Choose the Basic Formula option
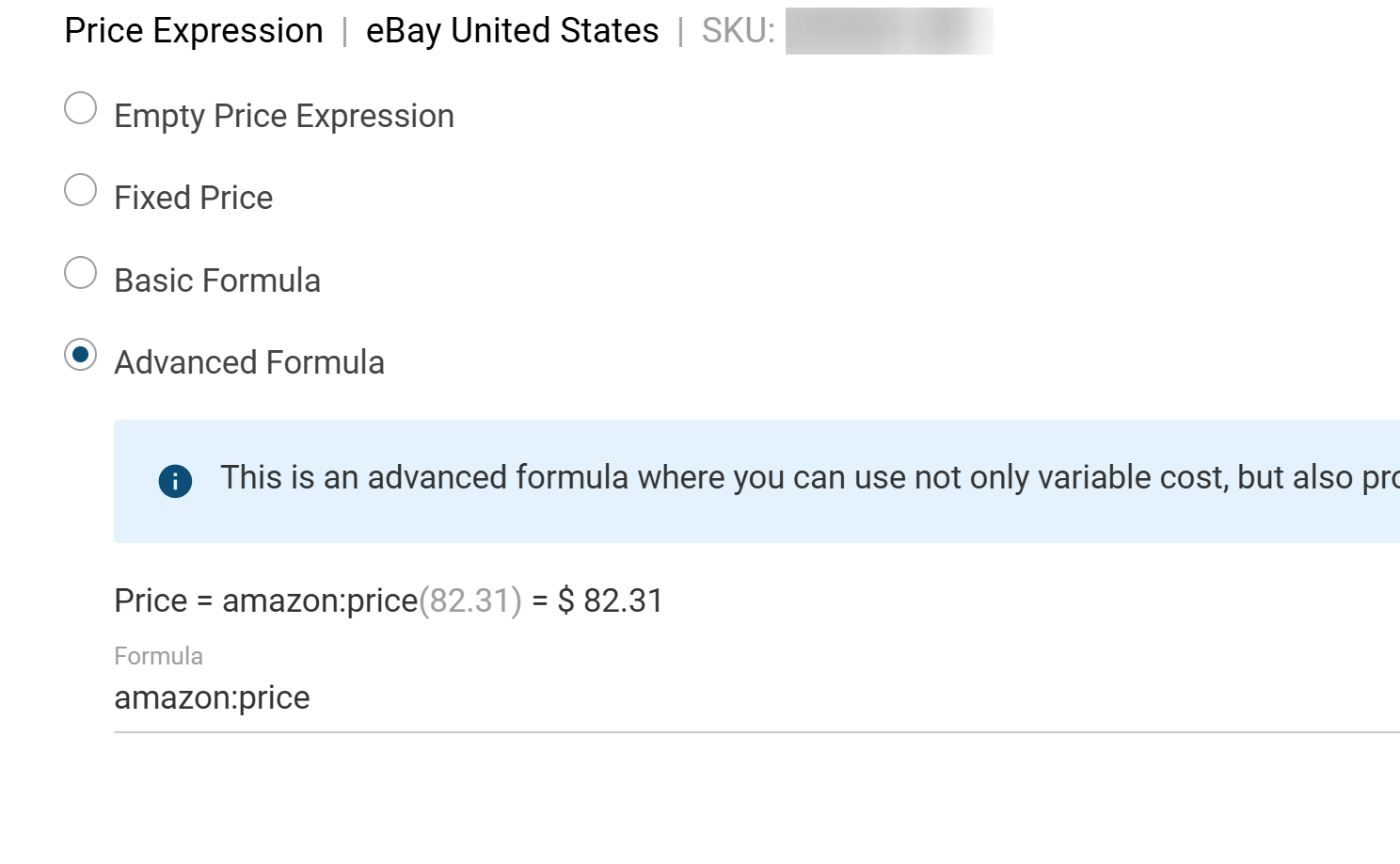The width and height of the screenshot is (1400, 864). pos(81,273)
